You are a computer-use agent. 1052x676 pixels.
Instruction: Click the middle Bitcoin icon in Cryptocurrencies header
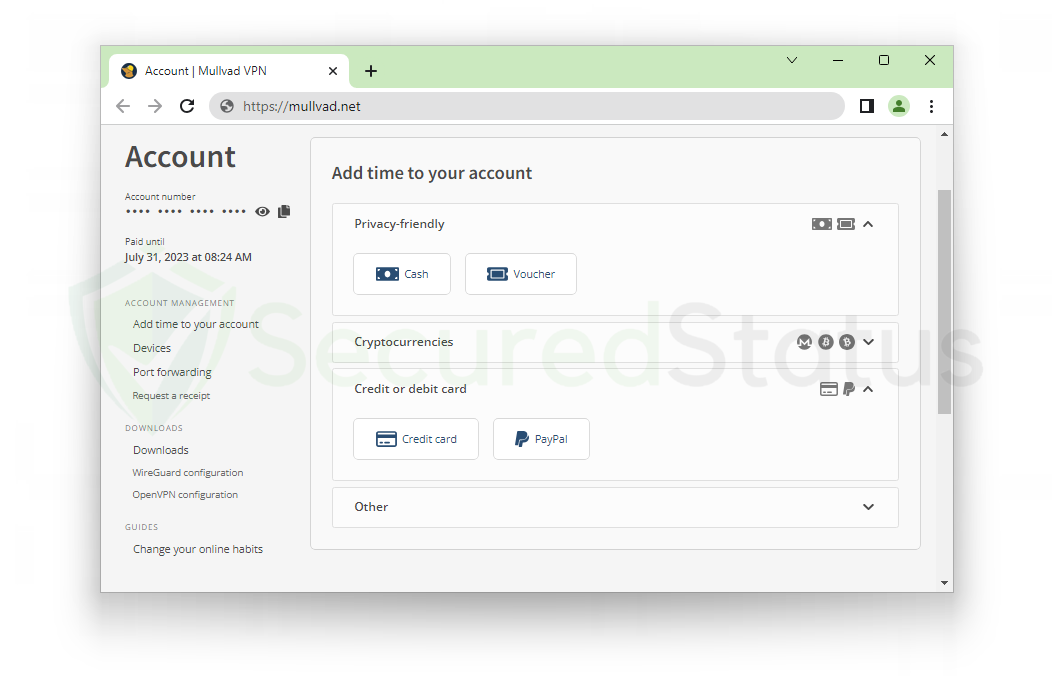[x=826, y=342]
